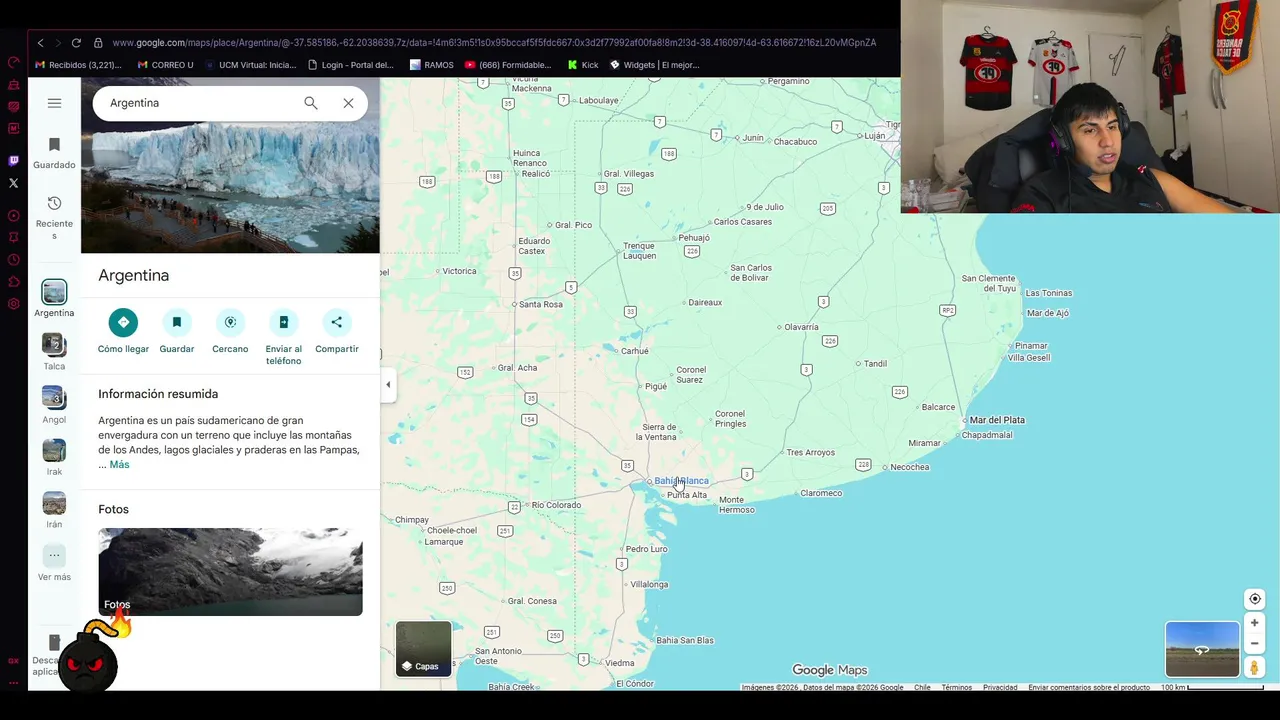The image size is (1280, 720).
Task: Clear the Argentina search with X
Action: 348,103
